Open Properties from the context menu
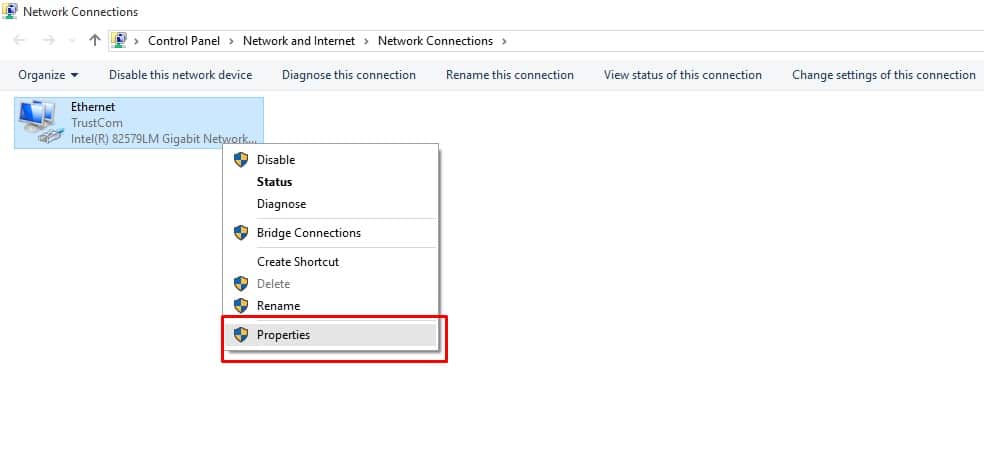Screen dimensions: 984x455 click(283, 335)
